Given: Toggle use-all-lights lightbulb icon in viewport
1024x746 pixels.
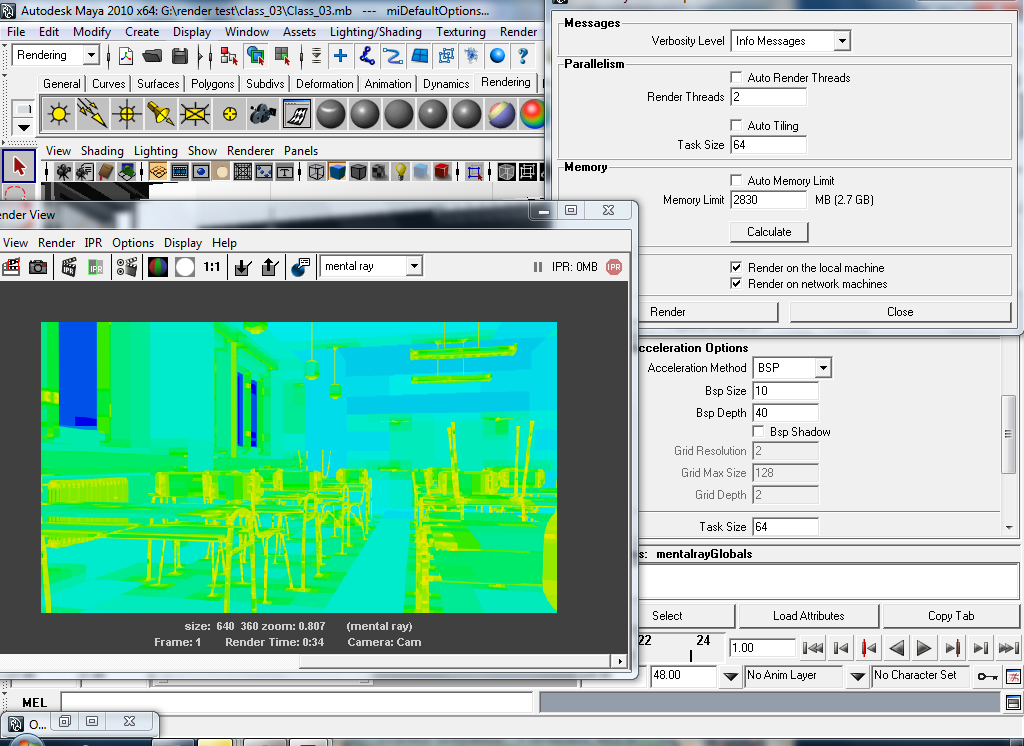Looking at the screenshot, I should pos(400,172).
